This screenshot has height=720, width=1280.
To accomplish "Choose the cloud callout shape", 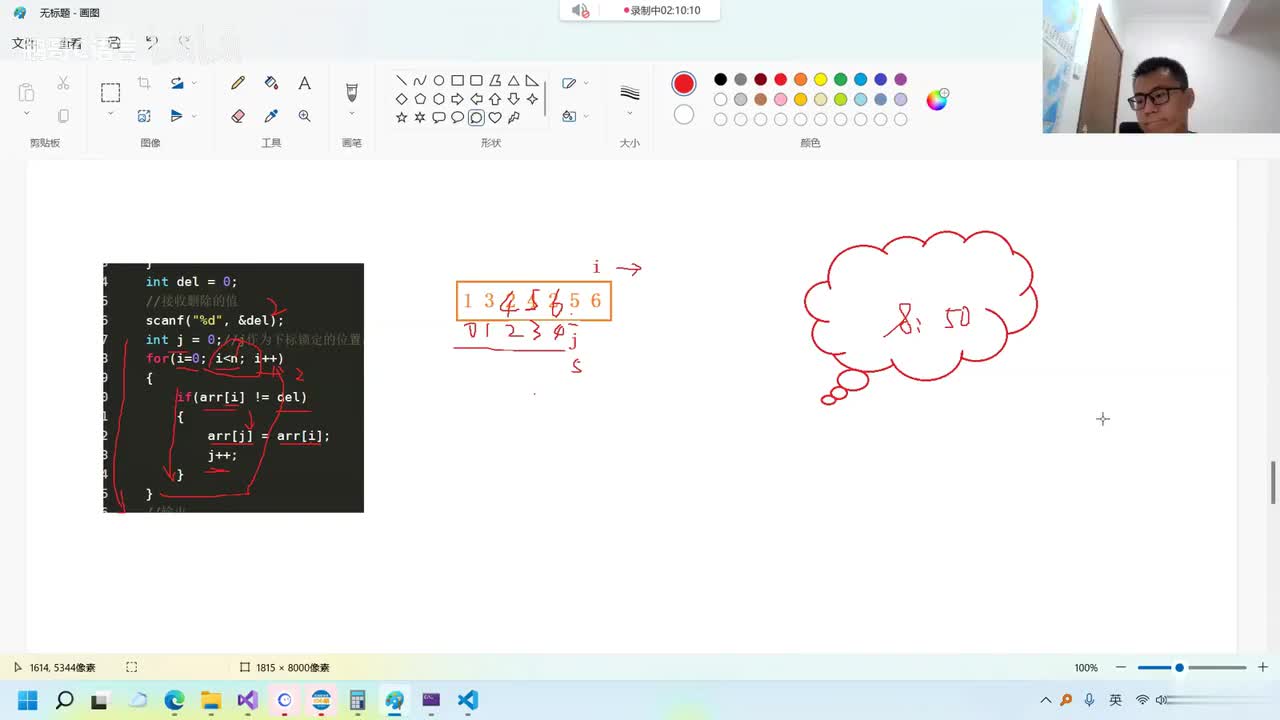I will tap(476, 117).
